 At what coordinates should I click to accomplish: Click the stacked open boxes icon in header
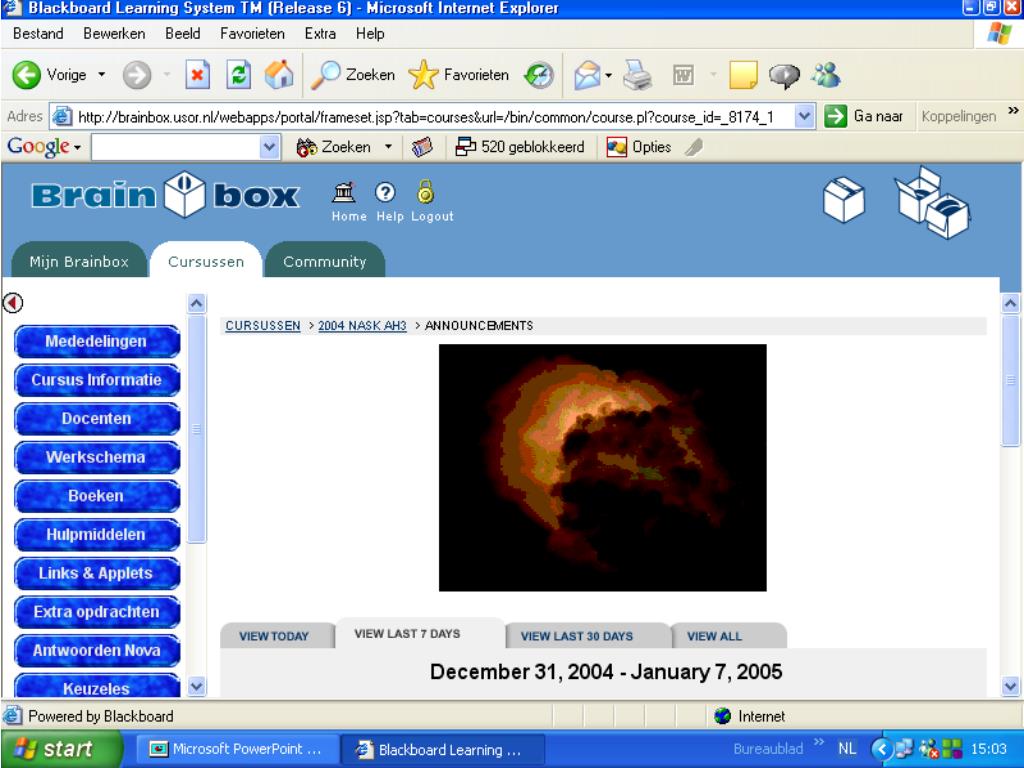[933, 203]
